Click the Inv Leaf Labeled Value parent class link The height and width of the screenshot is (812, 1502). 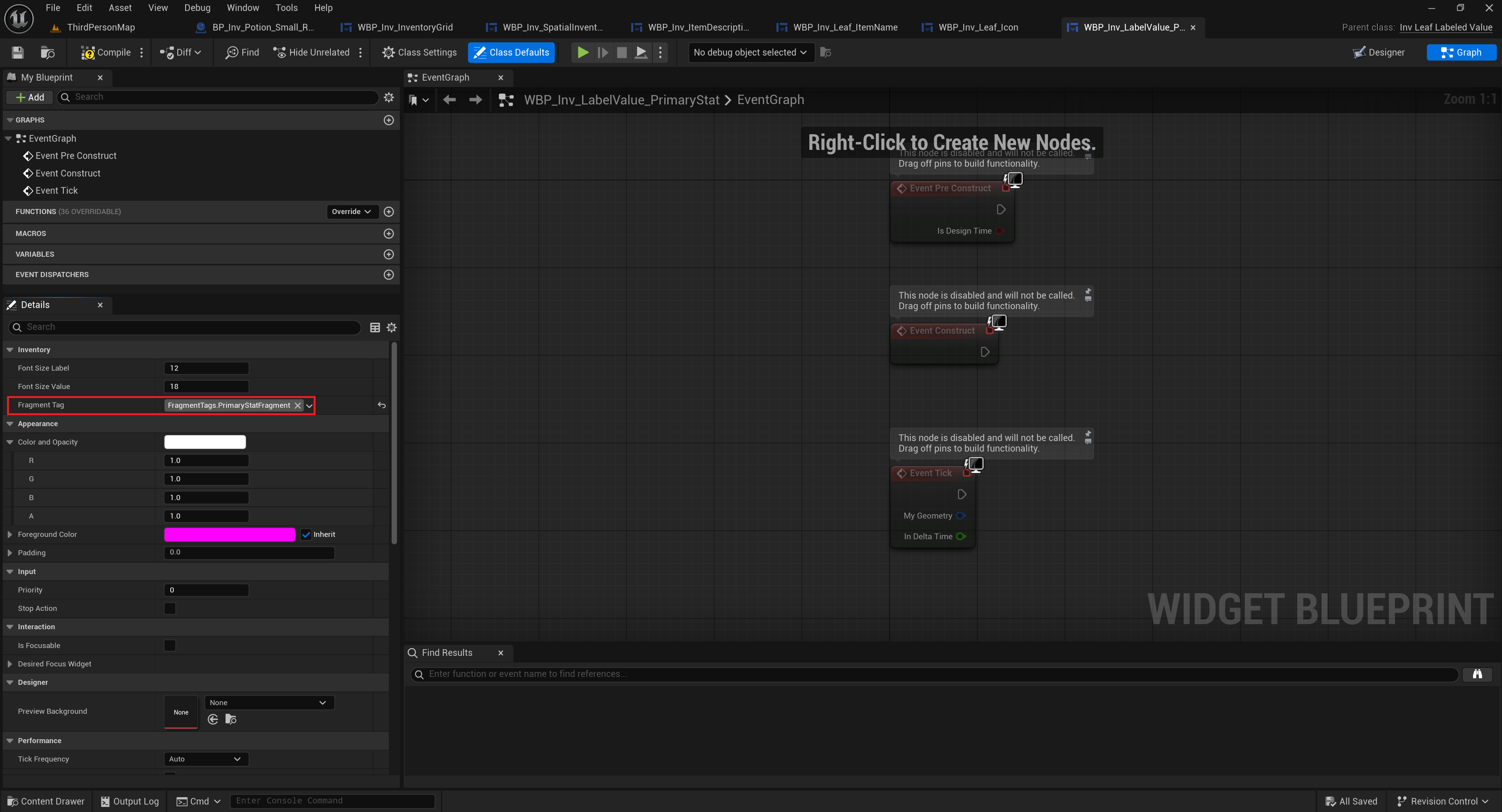[1446, 27]
